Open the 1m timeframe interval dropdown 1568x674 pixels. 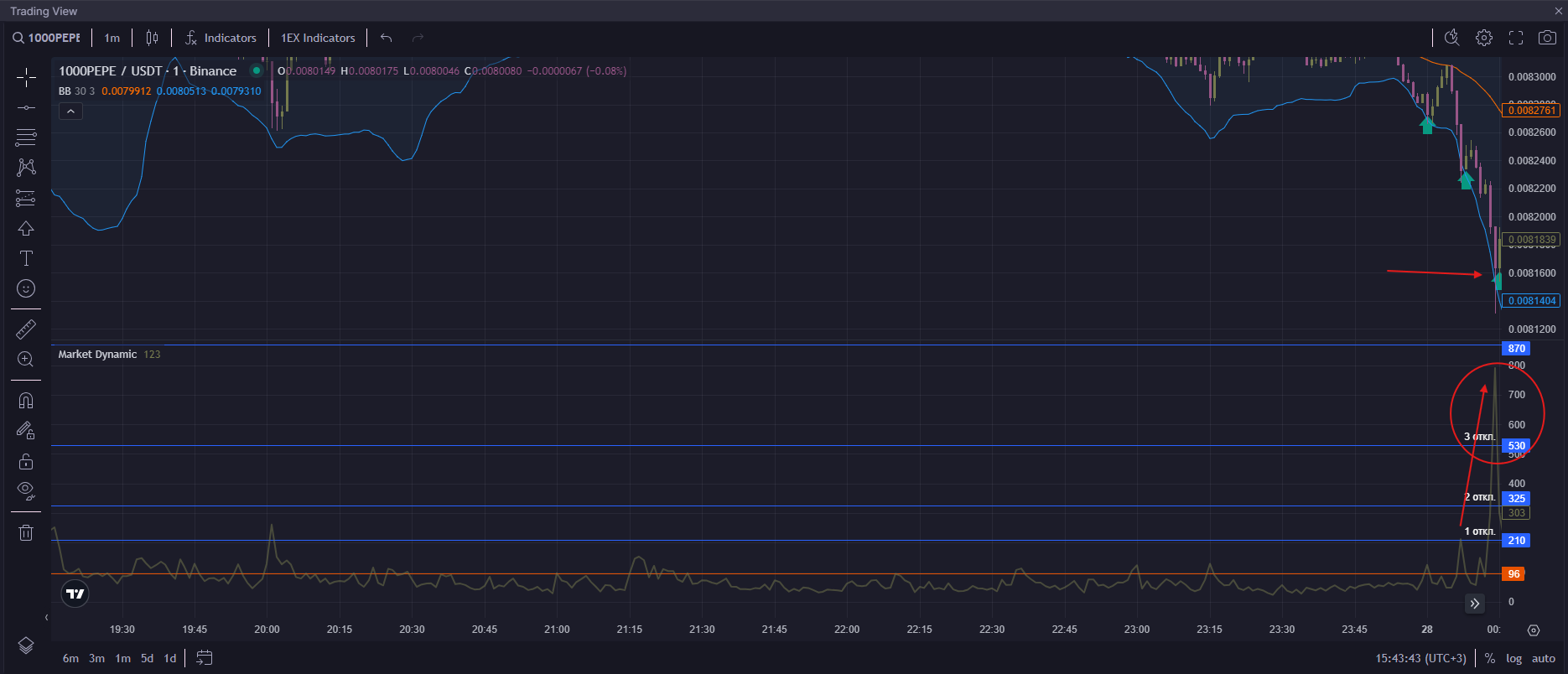tap(112, 38)
